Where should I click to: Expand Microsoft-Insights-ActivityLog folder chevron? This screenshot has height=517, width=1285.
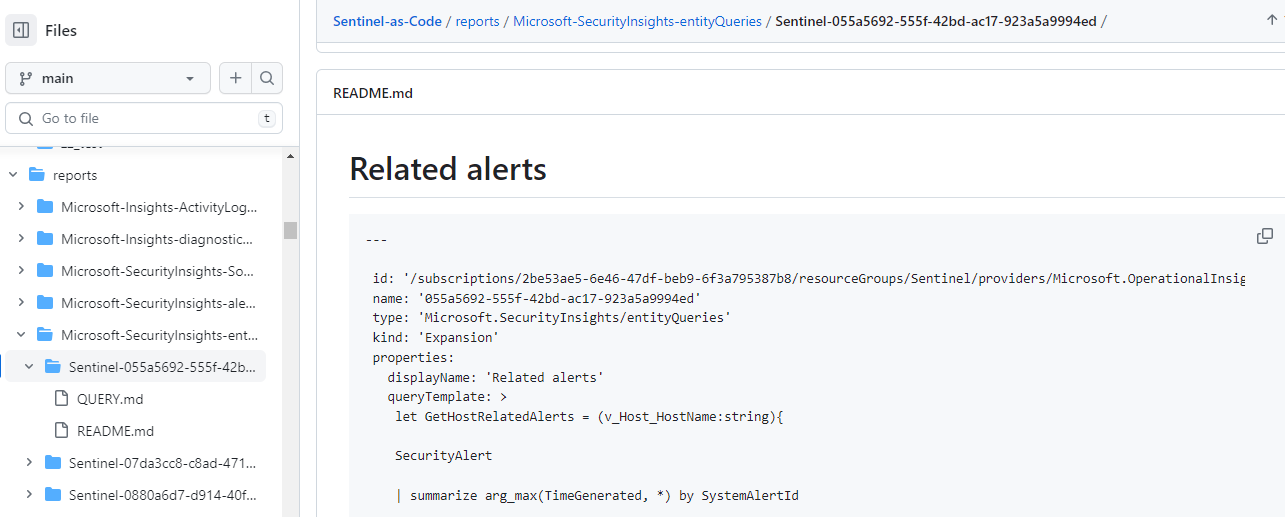(21, 207)
